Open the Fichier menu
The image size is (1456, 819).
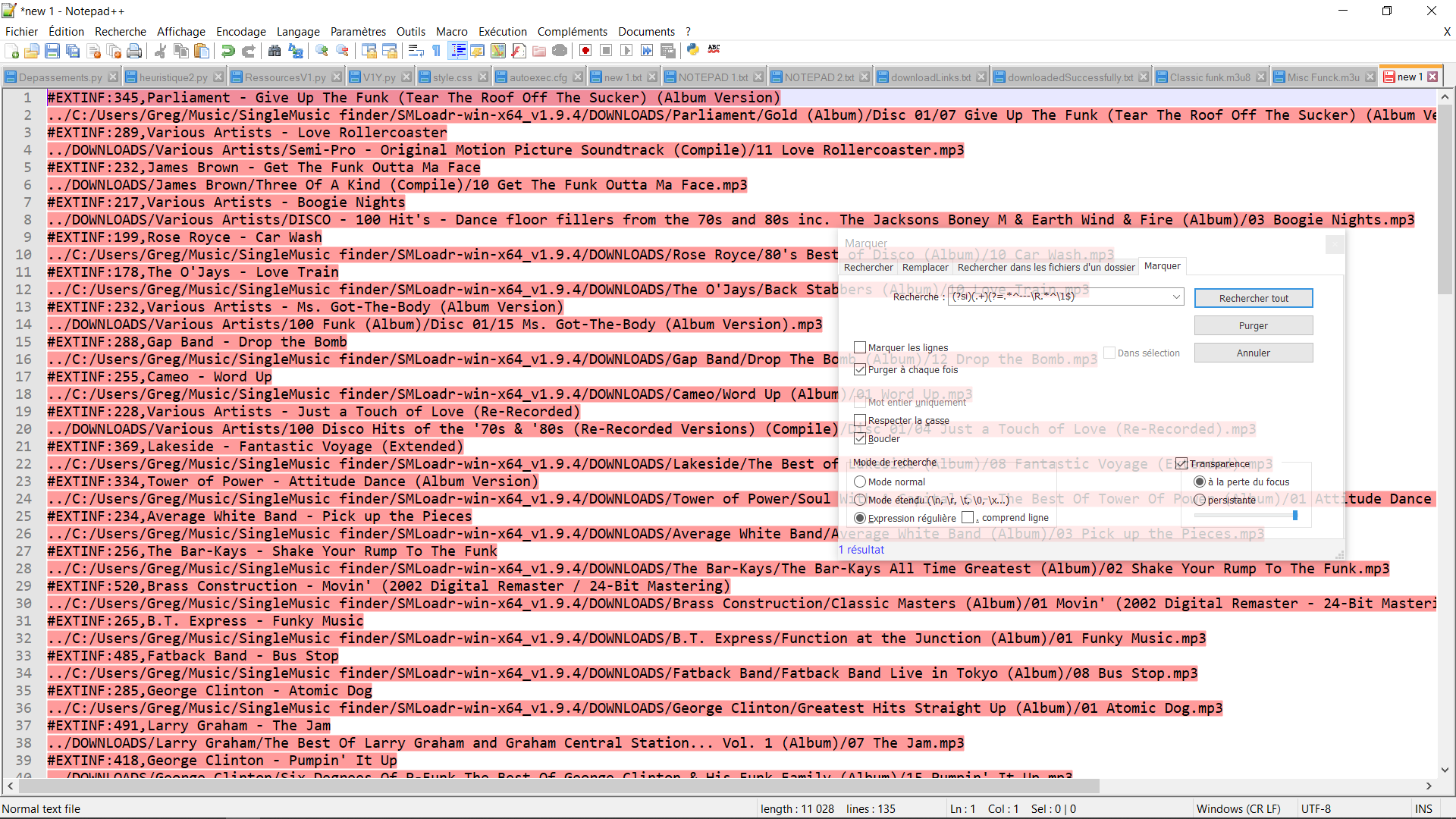tap(21, 31)
